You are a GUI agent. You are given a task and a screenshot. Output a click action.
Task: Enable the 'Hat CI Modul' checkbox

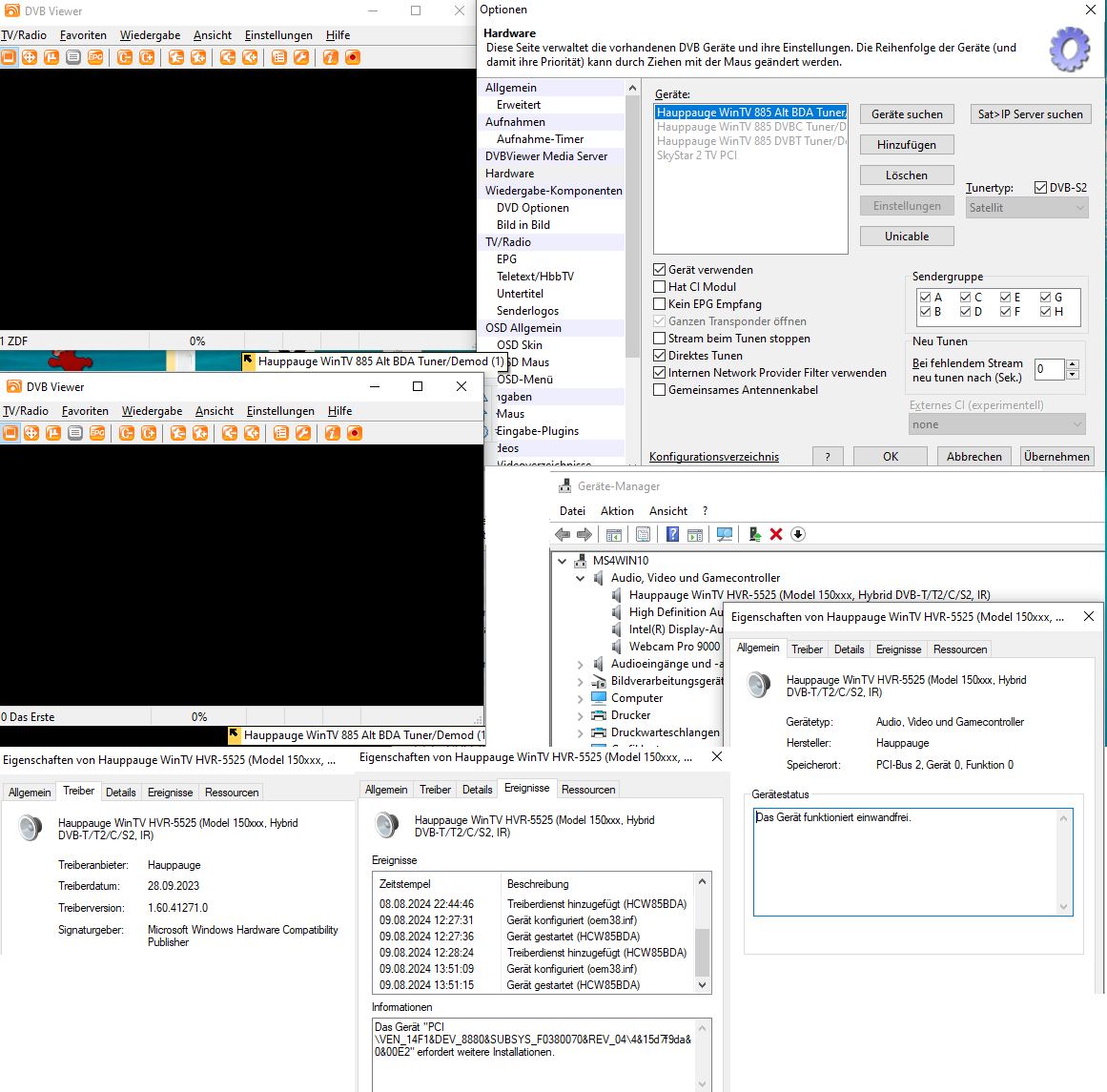660,287
